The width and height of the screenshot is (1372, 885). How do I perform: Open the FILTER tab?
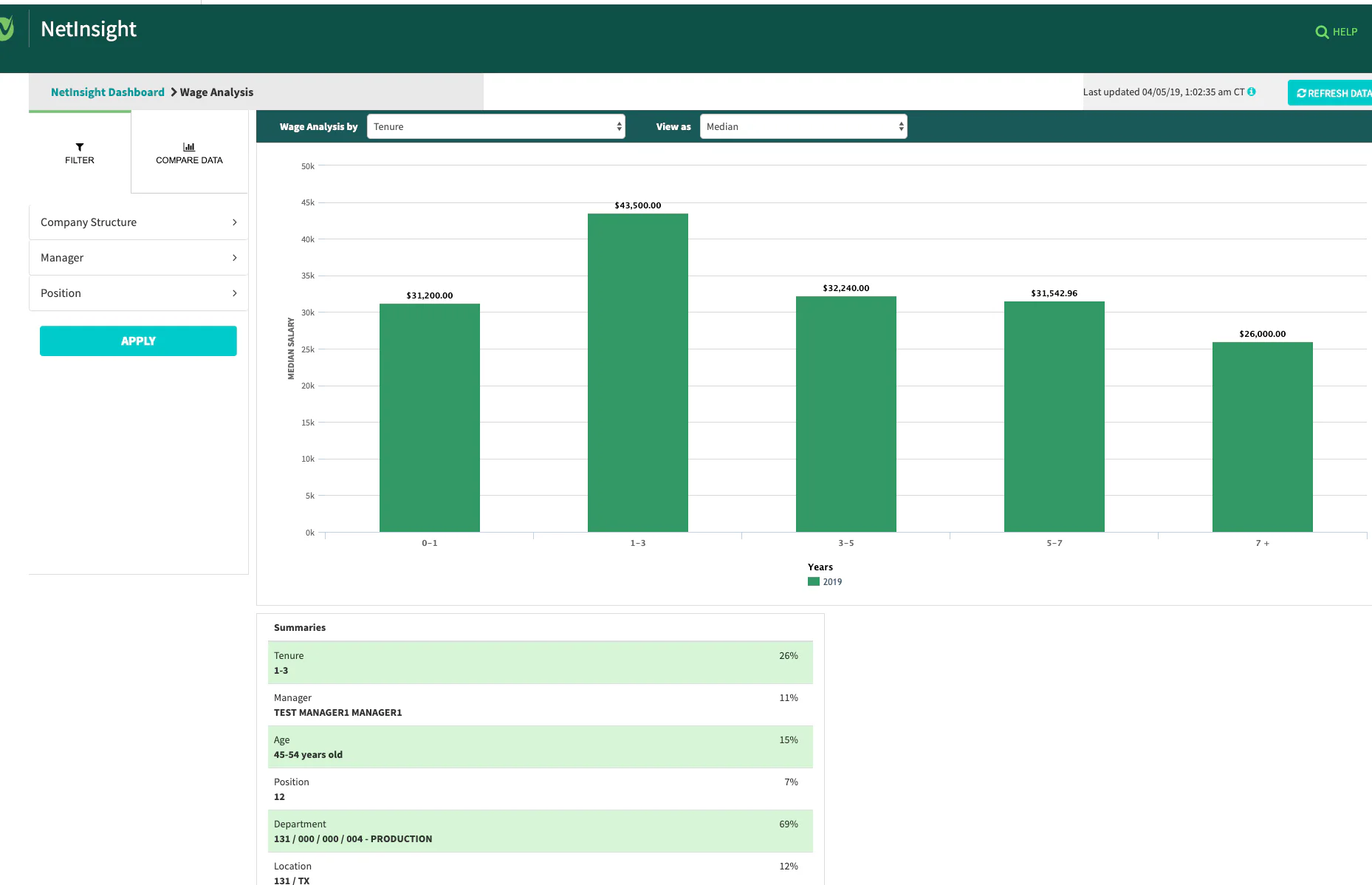pyautogui.click(x=80, y=153)
